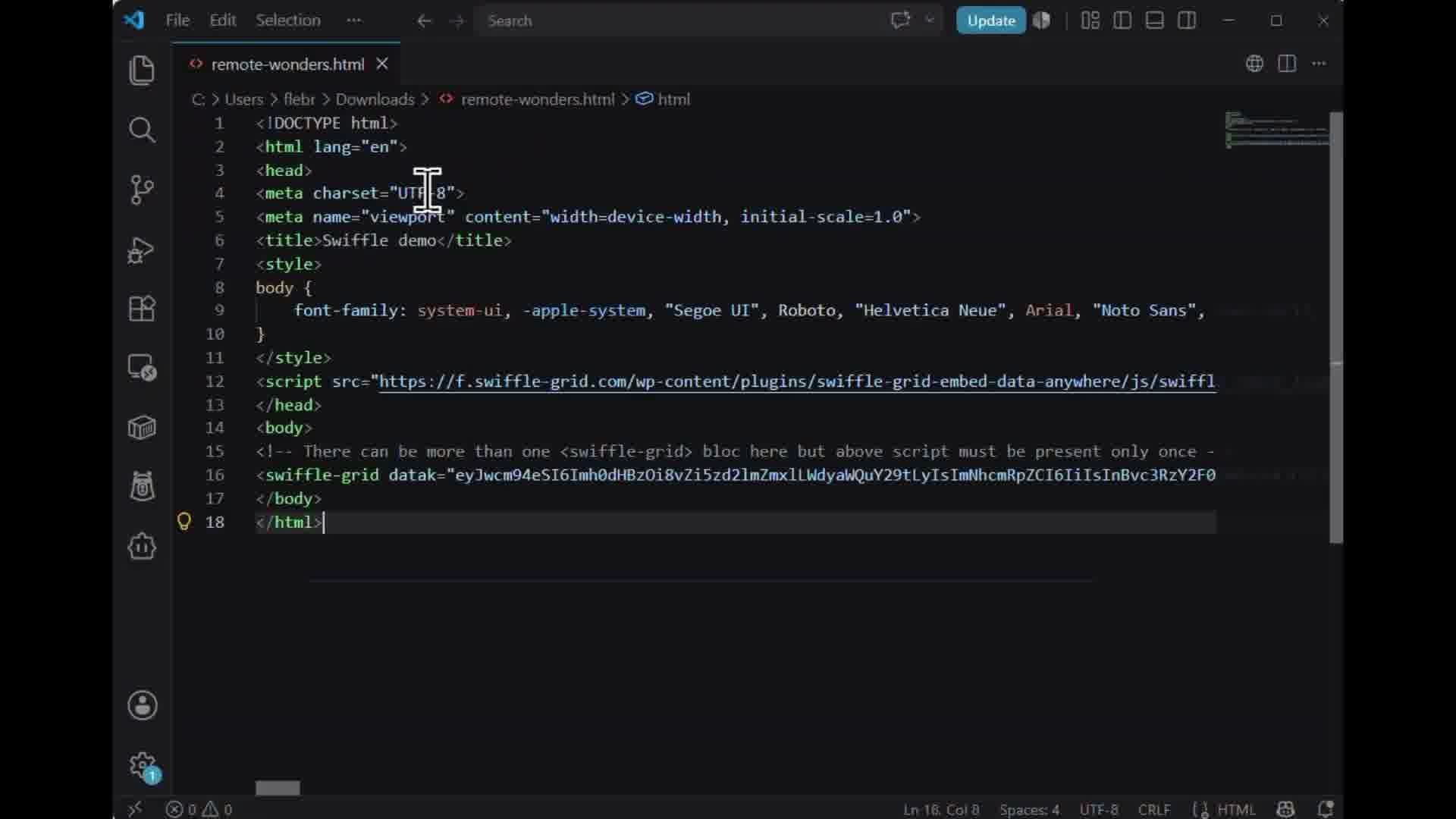Click the VS Code logo icon
The image size is (1456, 819).
click(x=133, y=20)
